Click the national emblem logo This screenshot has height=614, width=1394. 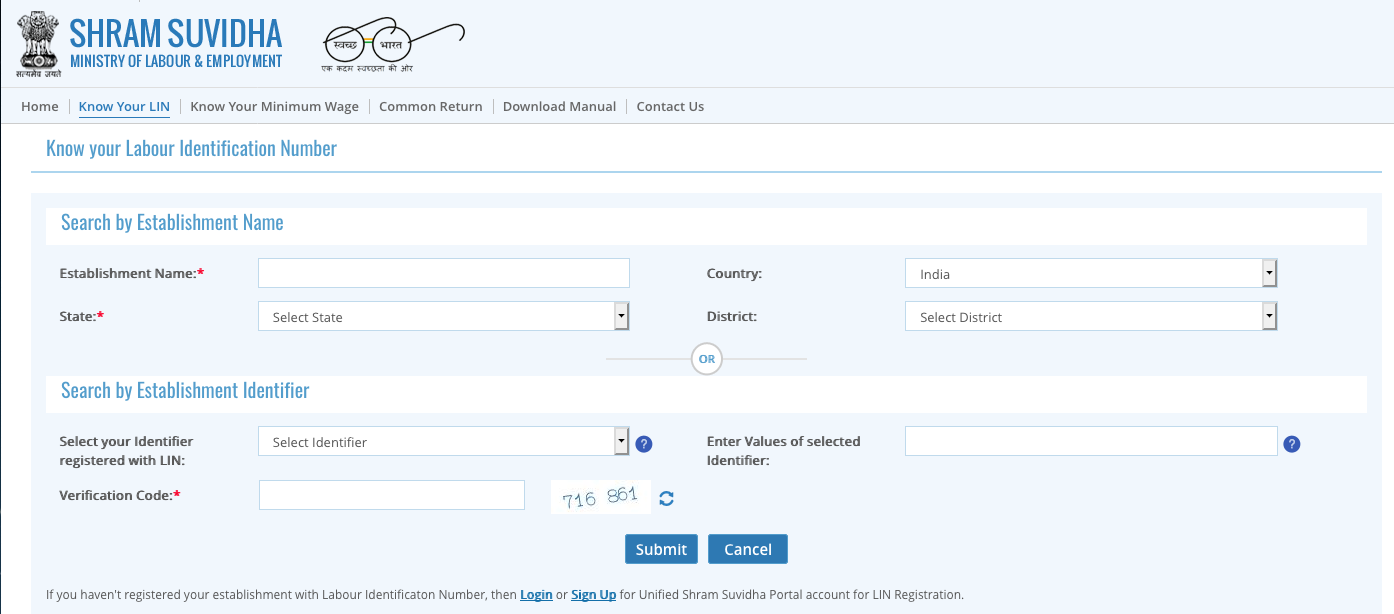click(37, 43)
